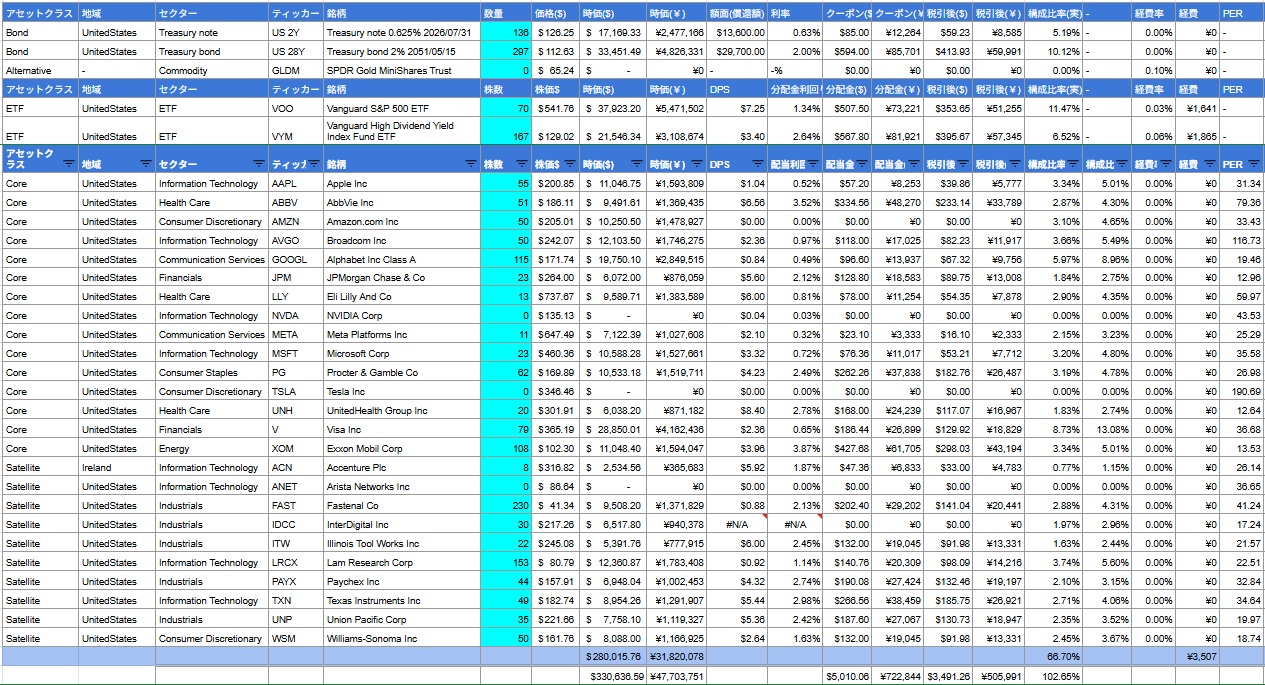The height and width of the screenshot is (685, 1265).
Task: Open the 株数 column filter icon
Action: coord(521,164)
